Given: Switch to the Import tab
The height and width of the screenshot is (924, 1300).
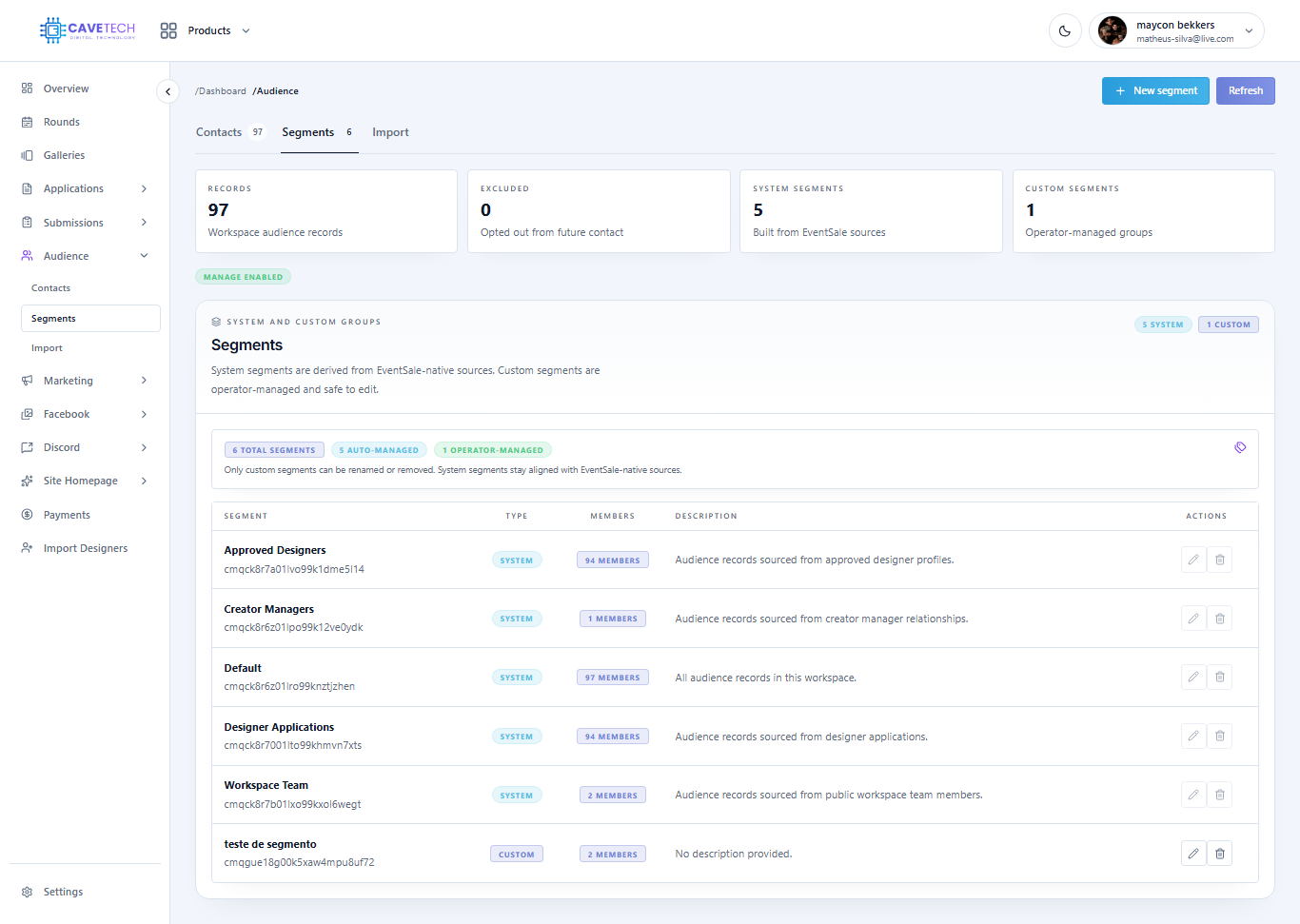Looking at the screenshot, I should point(390,132).
